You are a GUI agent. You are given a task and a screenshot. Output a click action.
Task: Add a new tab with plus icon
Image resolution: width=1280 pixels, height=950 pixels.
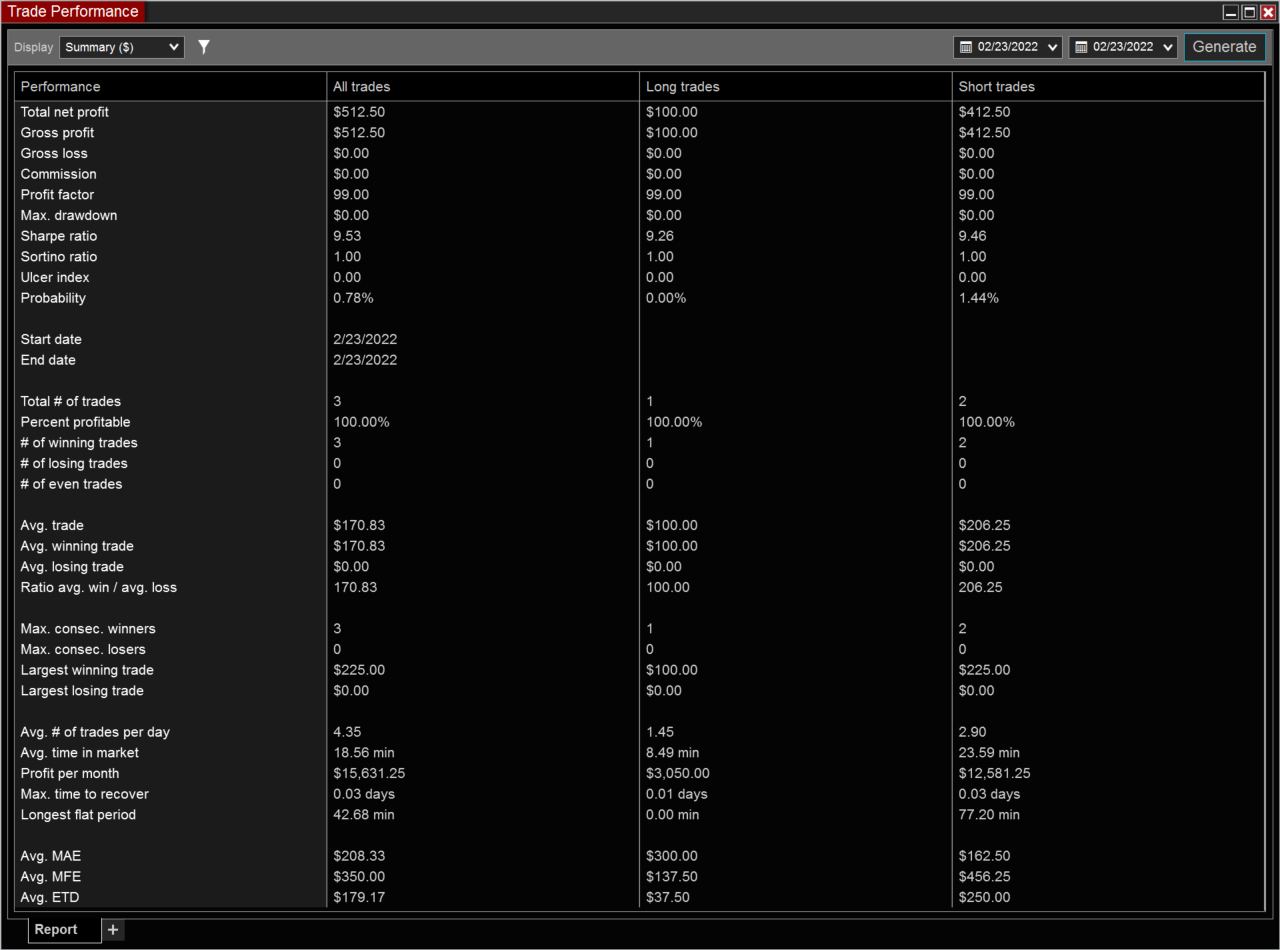point(113,929)
